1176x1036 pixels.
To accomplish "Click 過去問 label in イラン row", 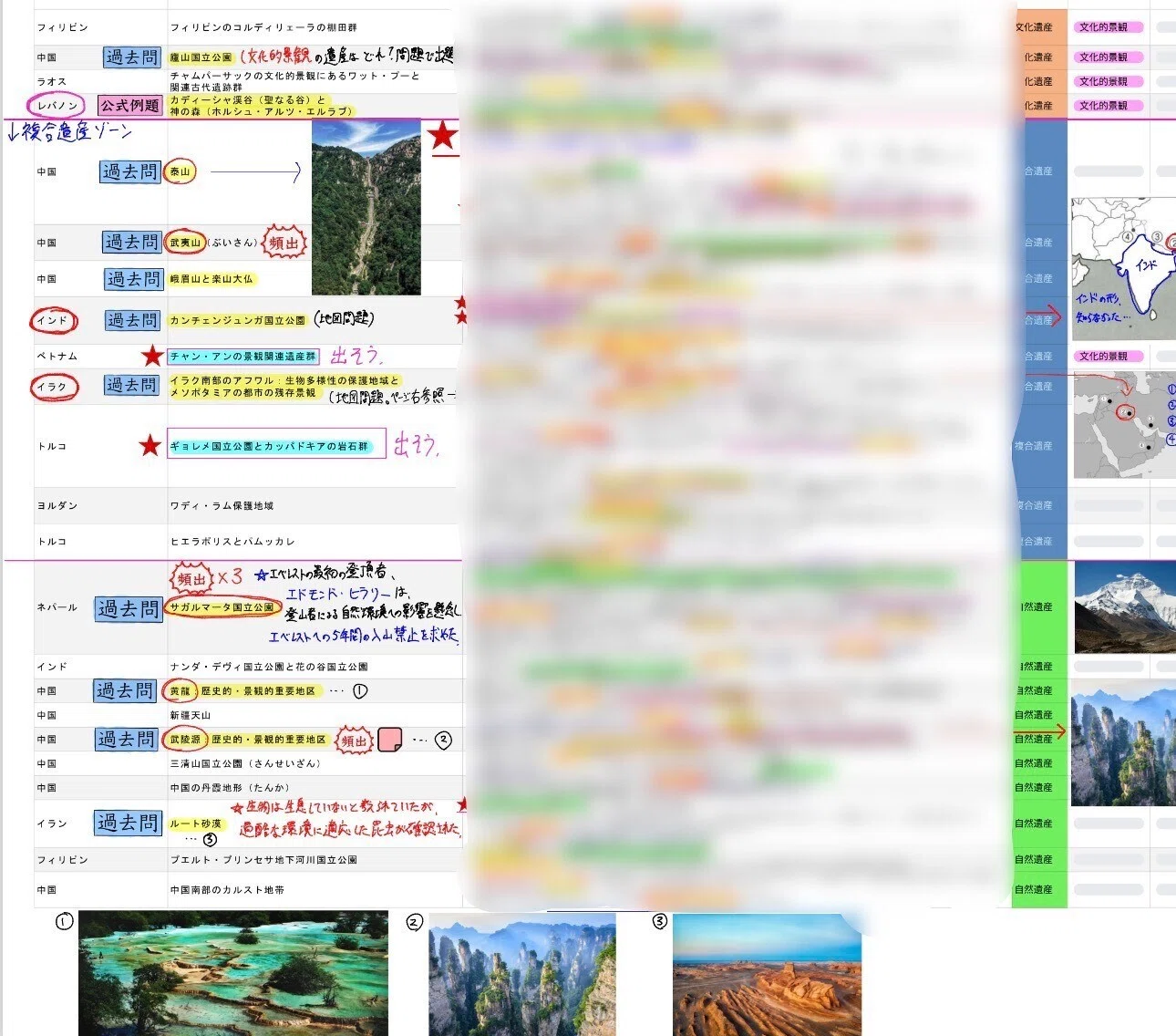I will pyautogui.click(x=129, y=823).
